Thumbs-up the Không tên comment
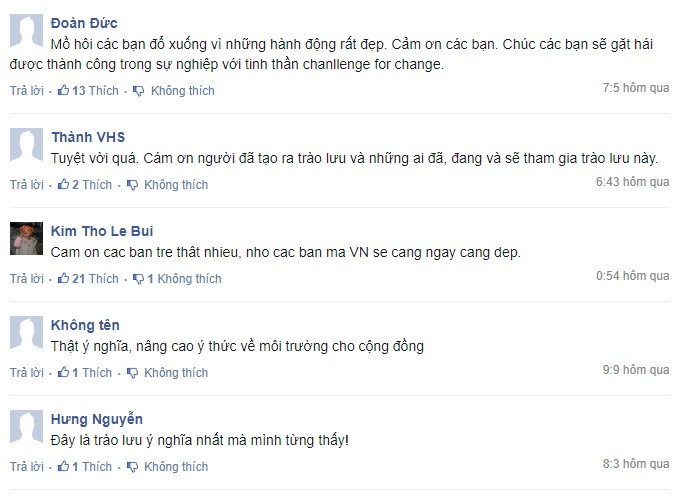The width and height of the screenshot is (696, 499). pyautogui.click(x=63, y=373)
